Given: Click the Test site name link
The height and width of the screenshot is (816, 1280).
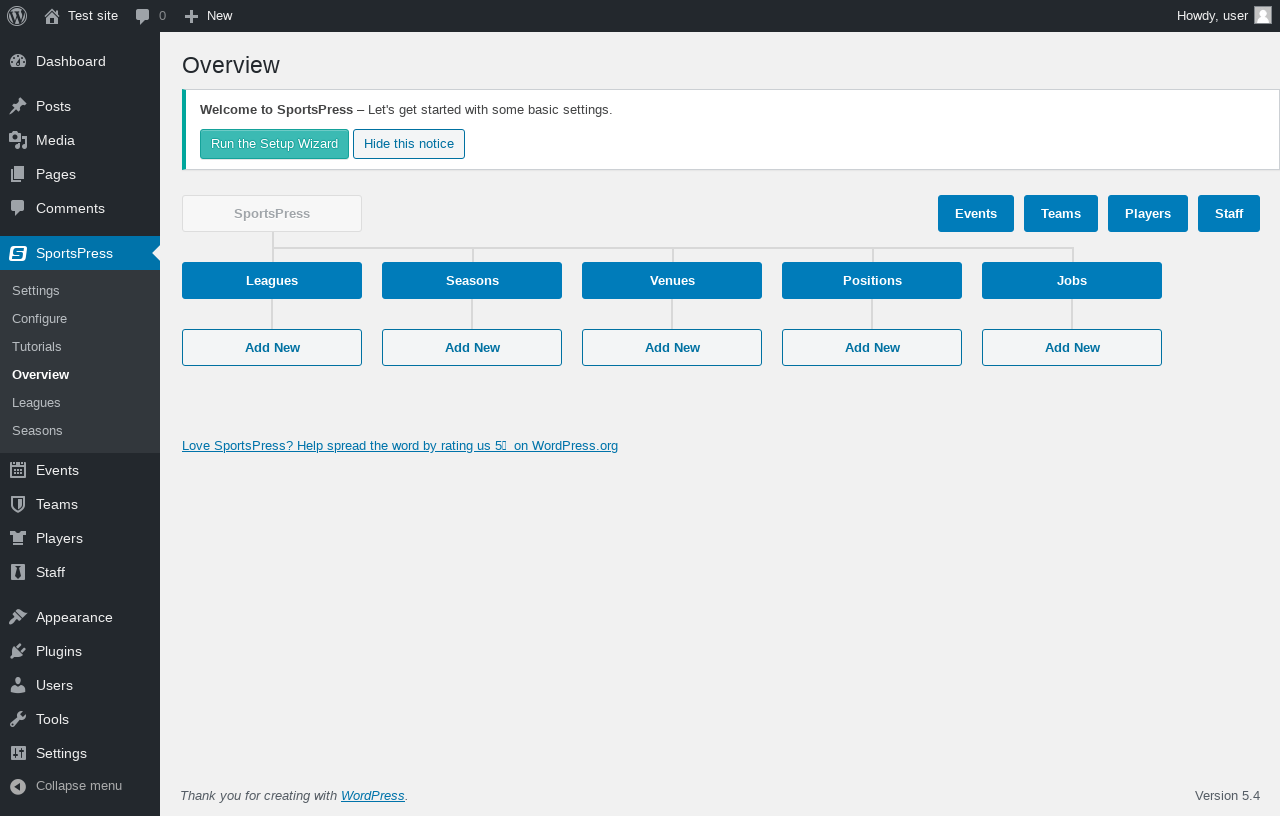Looking at the screenshot, I should [x=93, y=16].
